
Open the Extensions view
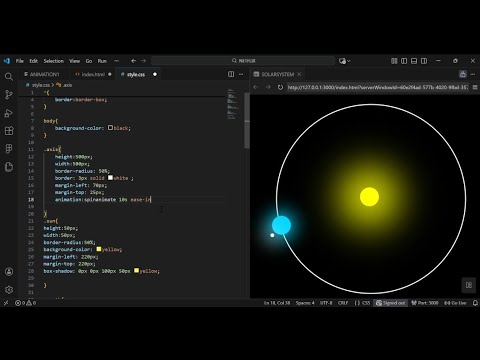(x=9, y=131)
